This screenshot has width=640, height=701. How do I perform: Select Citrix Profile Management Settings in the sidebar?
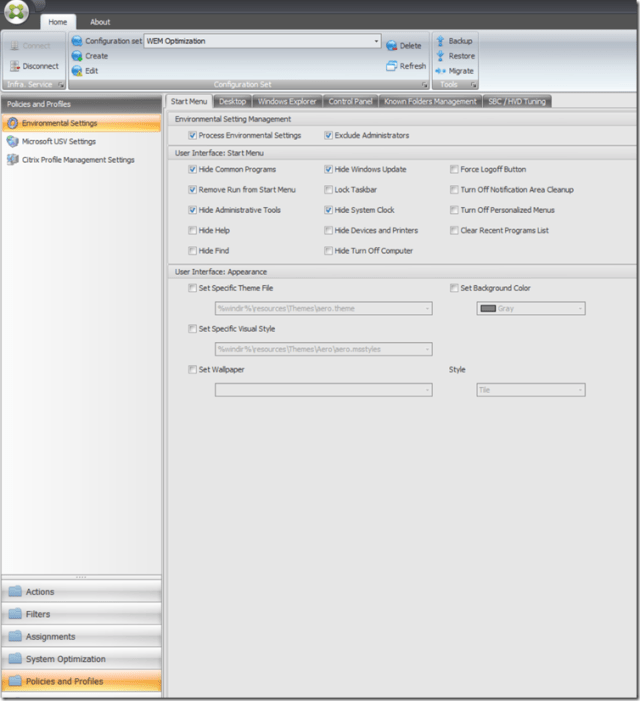point(81,160)
